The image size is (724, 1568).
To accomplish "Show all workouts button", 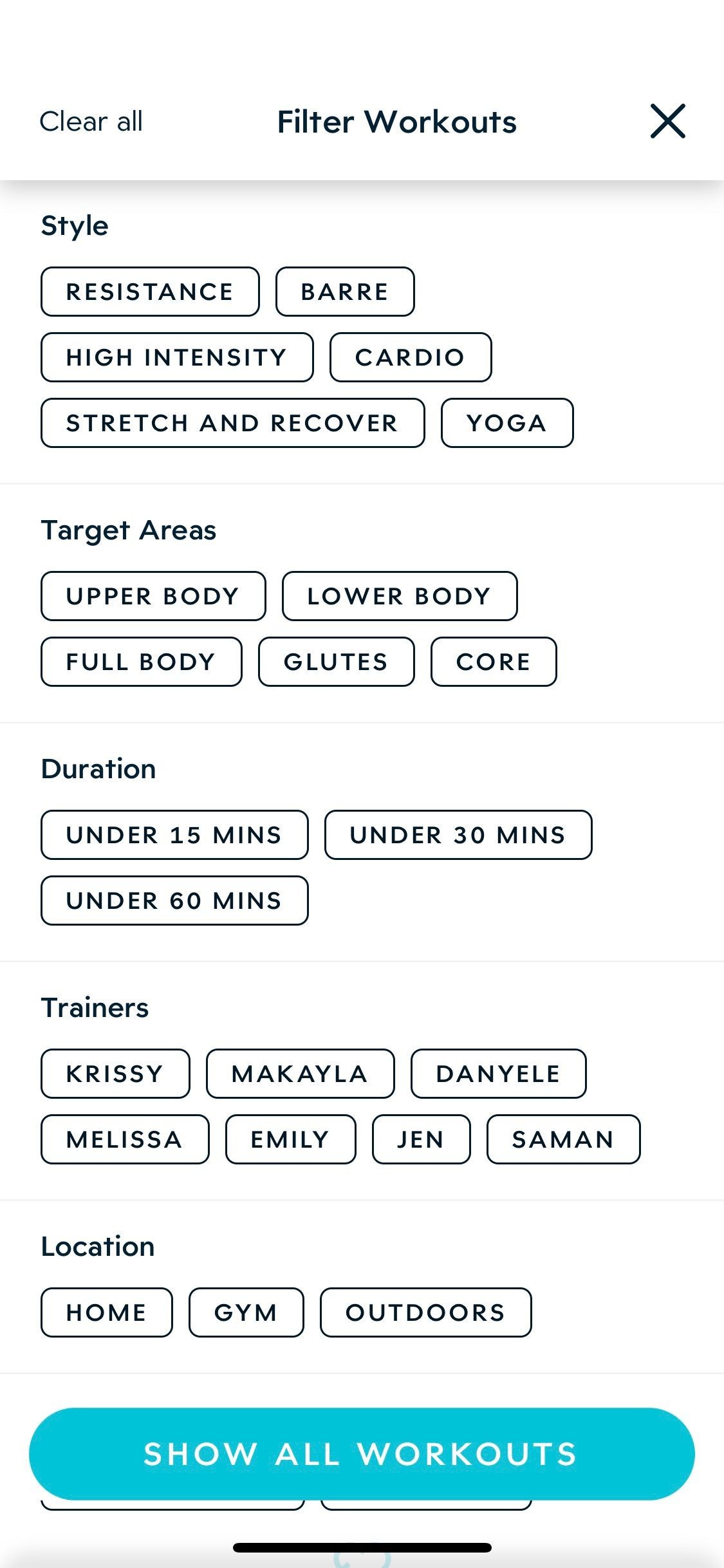I will tap(362, 1453).
